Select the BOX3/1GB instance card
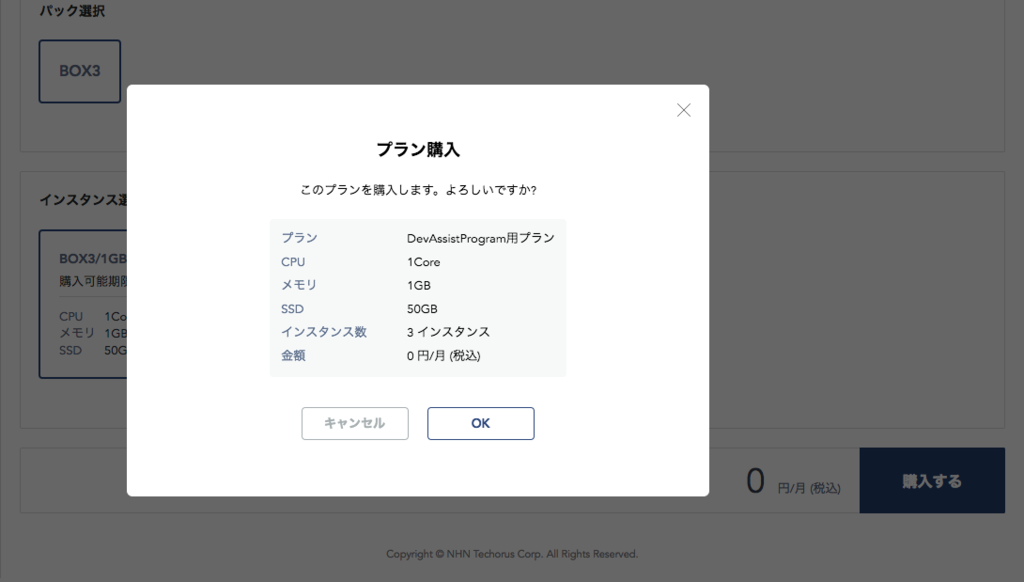1024x582 pixels. (83, 304)
